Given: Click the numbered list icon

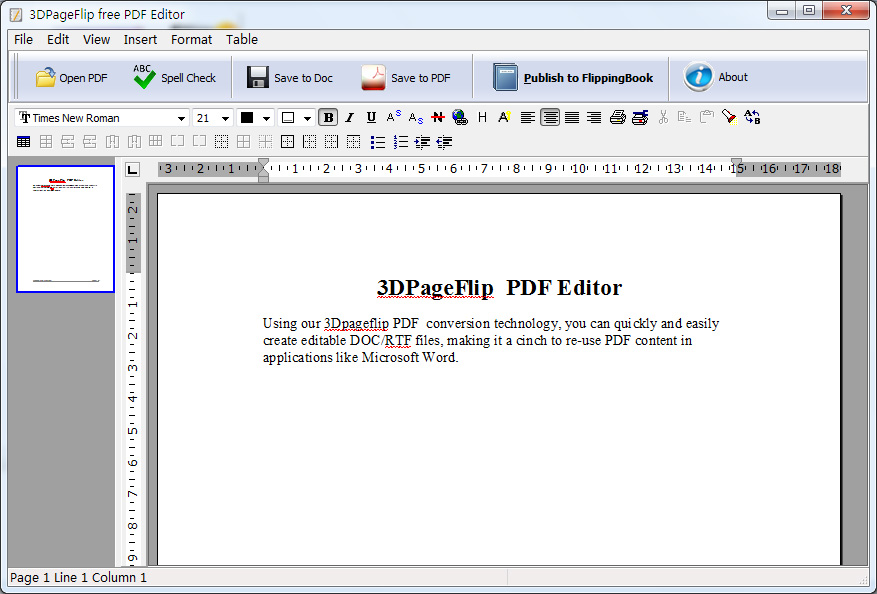Looking at the screenshot, I should pos(400,142).
